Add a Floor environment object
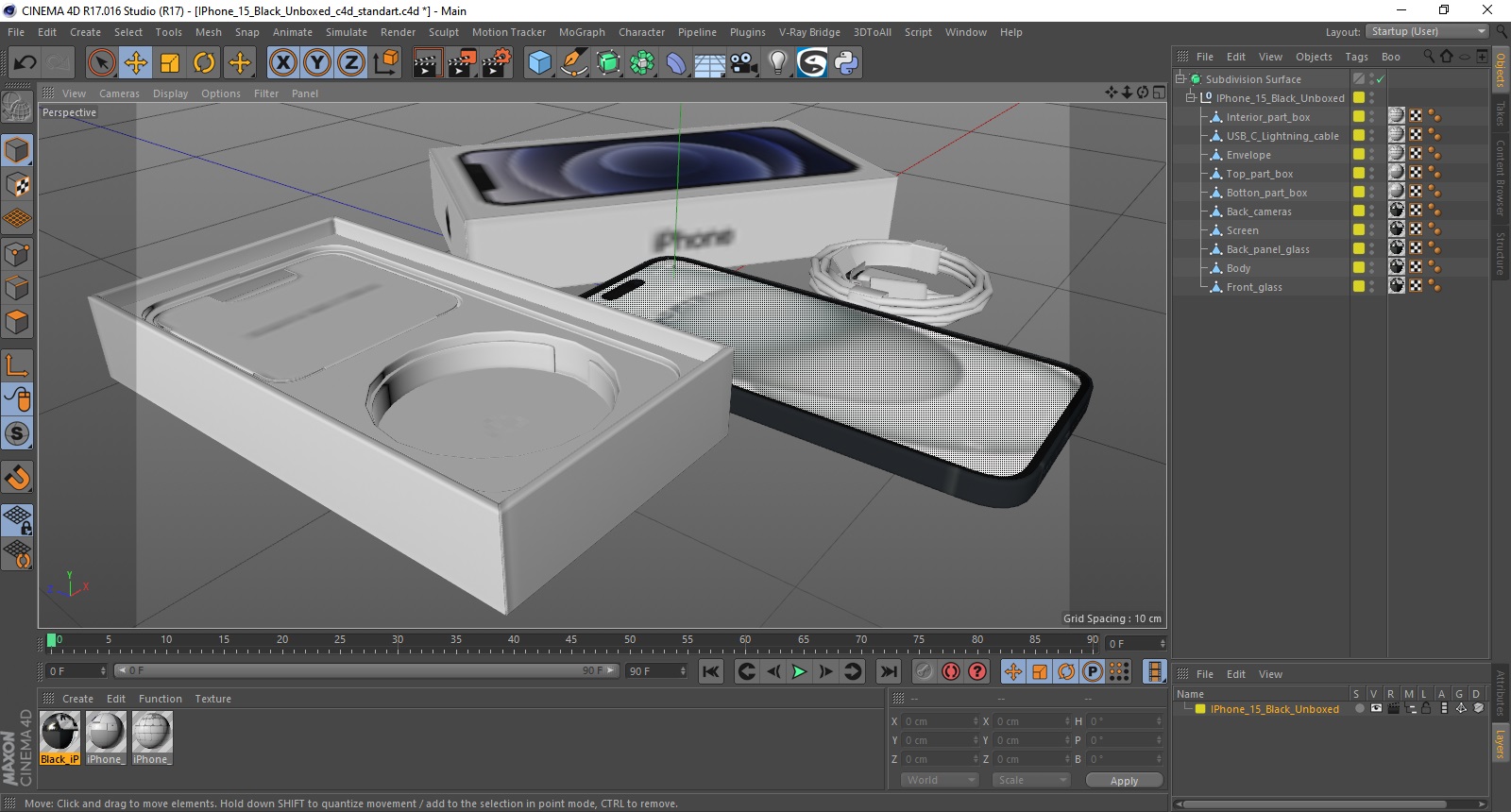Image resolution: width=1511 pixels, height=812 pixels. pyautogui.click(x=710, y=63)
